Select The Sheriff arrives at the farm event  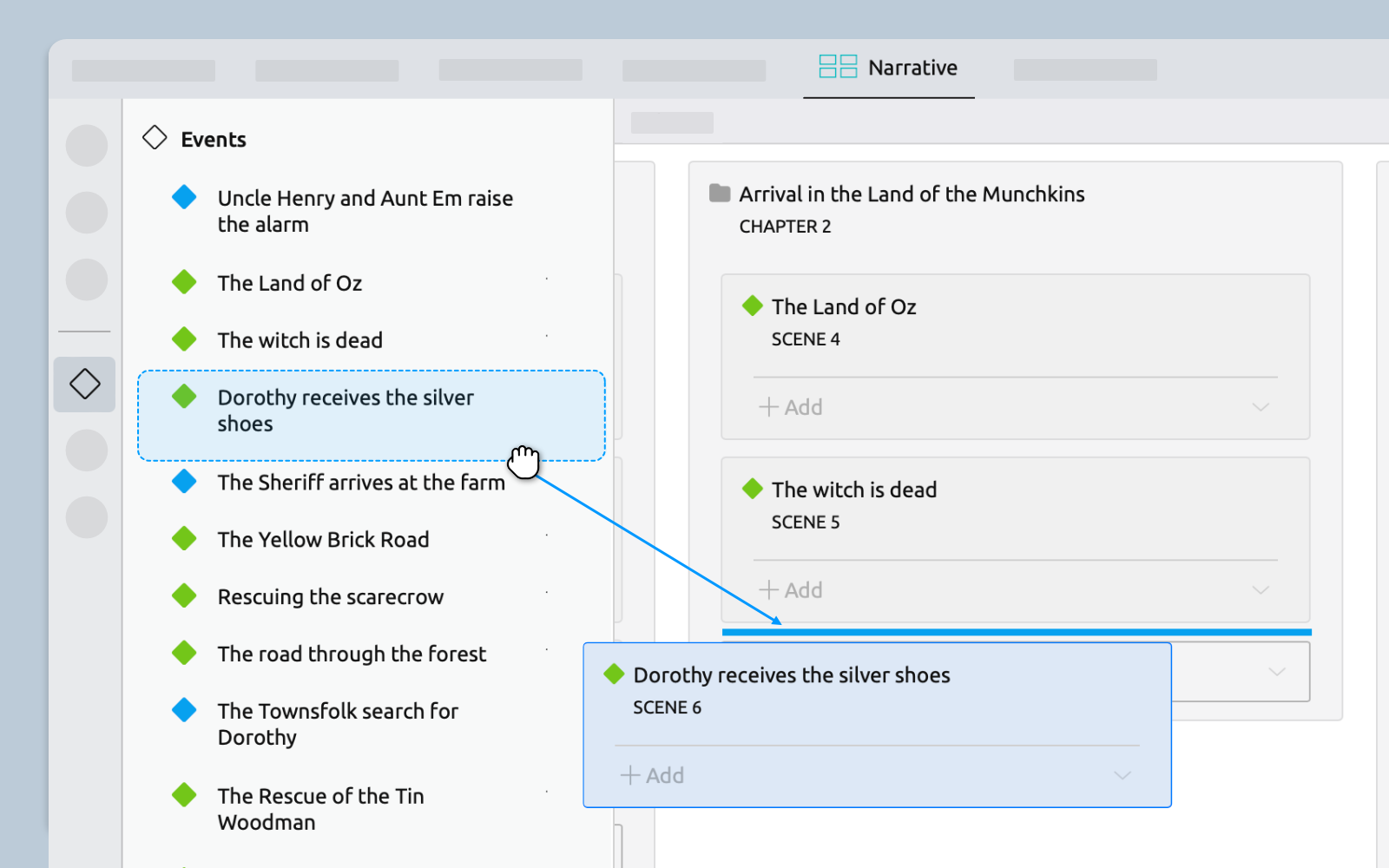[x=361, y=482]
